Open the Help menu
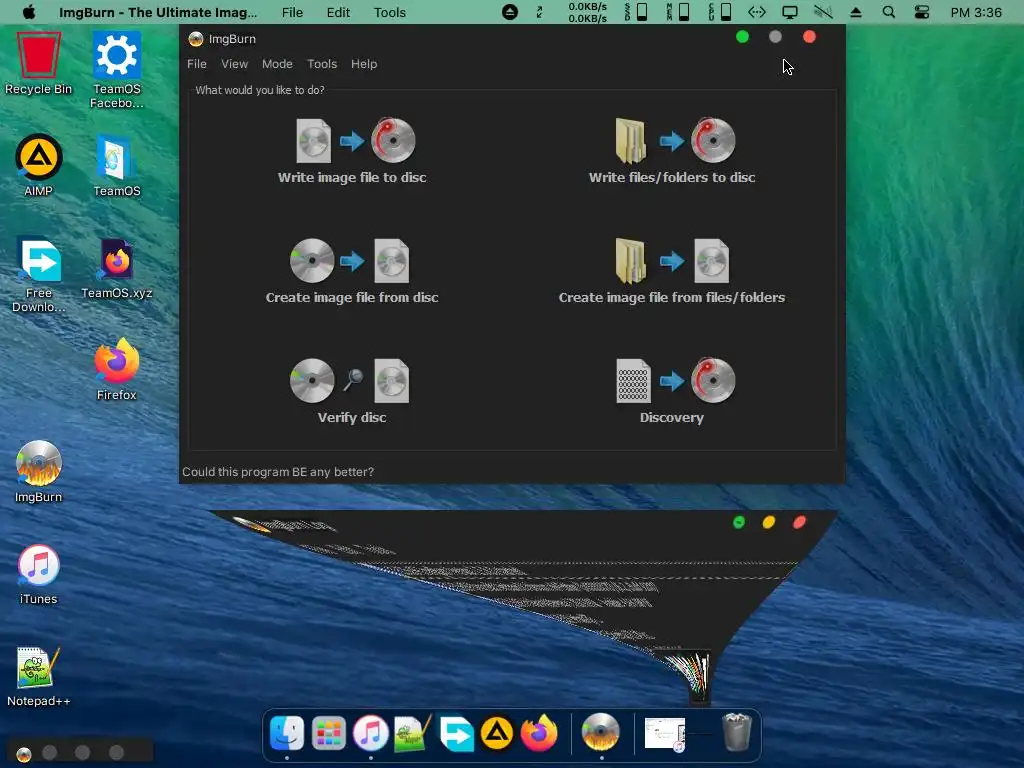Viewport: 1024px width, 768px height. click(364, 64)
